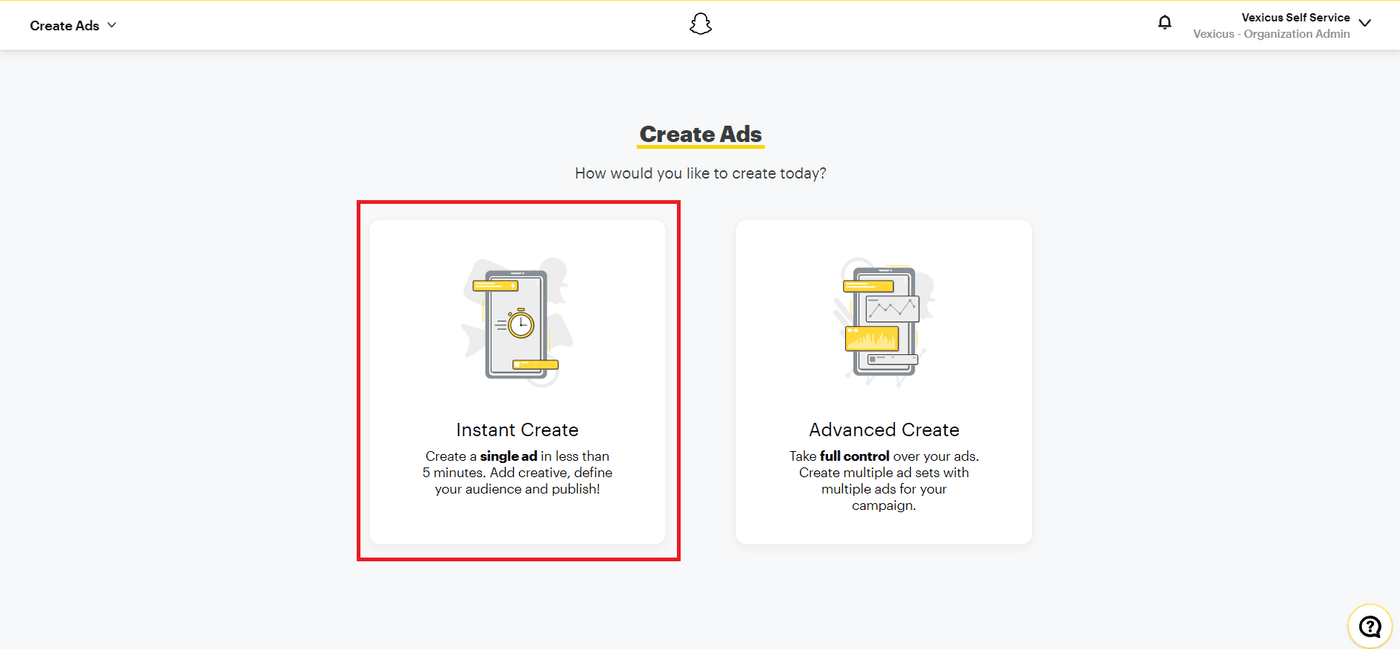This screenshot has width=1400, height=649.
Task: Open the Create Ads menu item
Action: click(x=64, y=25)
